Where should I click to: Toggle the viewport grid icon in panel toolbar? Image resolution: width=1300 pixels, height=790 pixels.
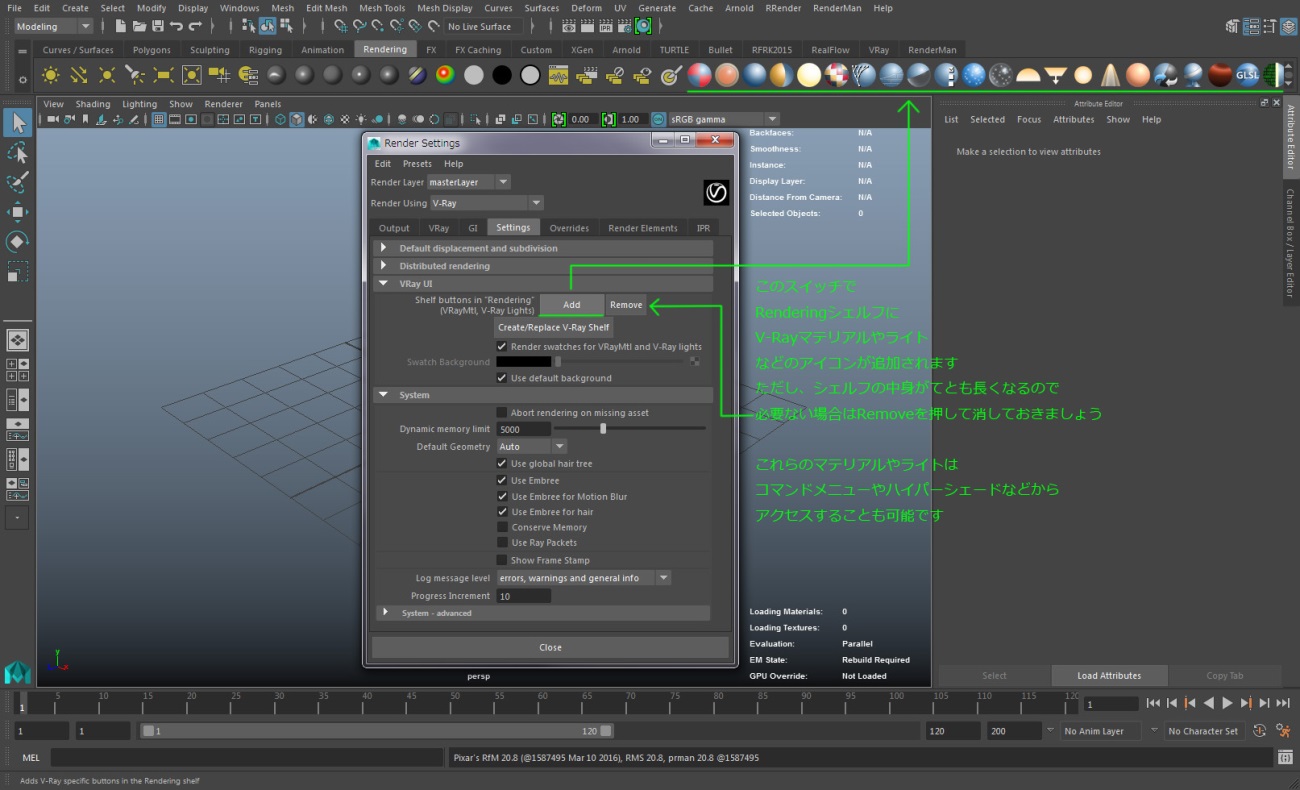158,120
